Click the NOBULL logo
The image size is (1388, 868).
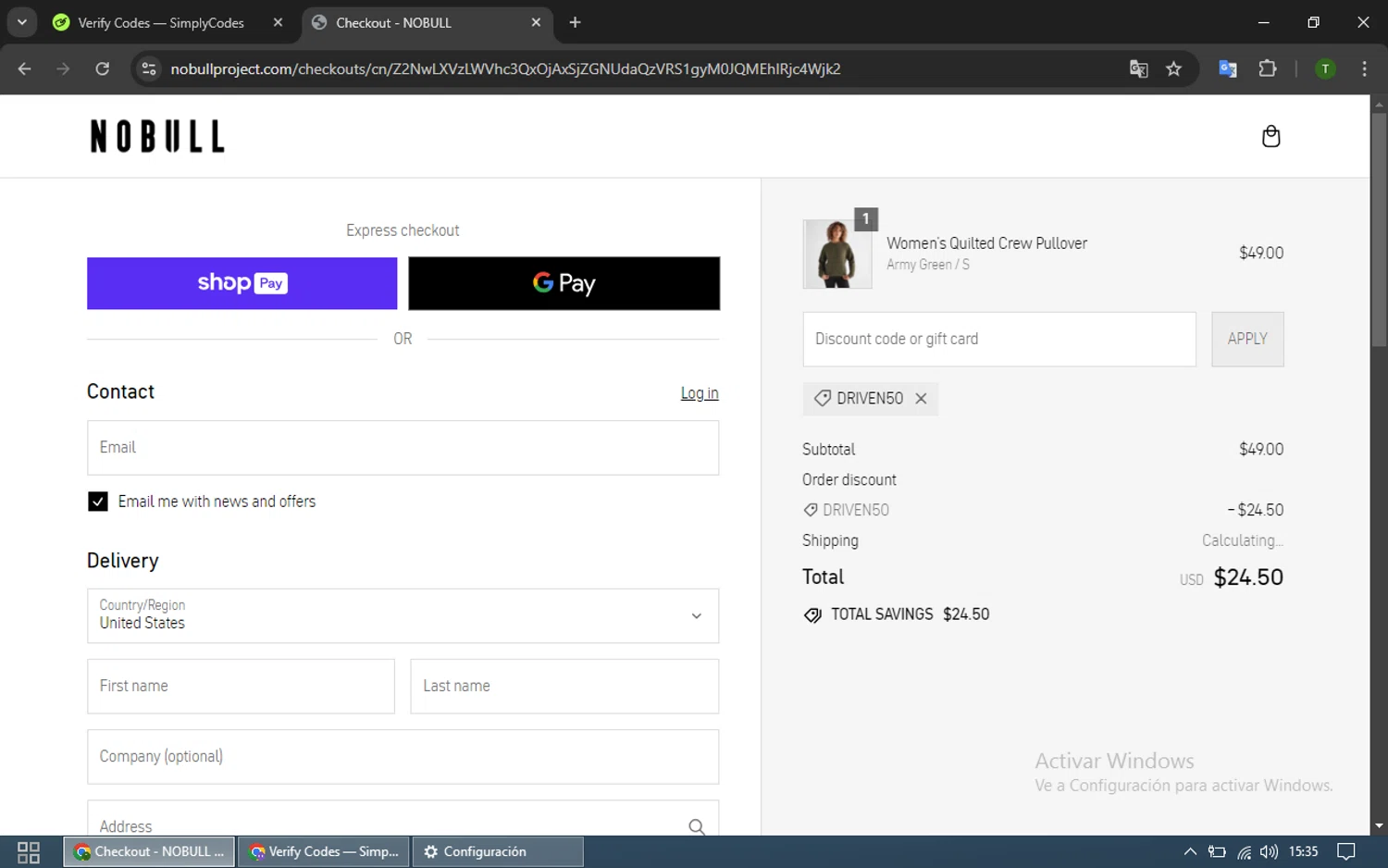pyautogui.click(x=156, y=136)
